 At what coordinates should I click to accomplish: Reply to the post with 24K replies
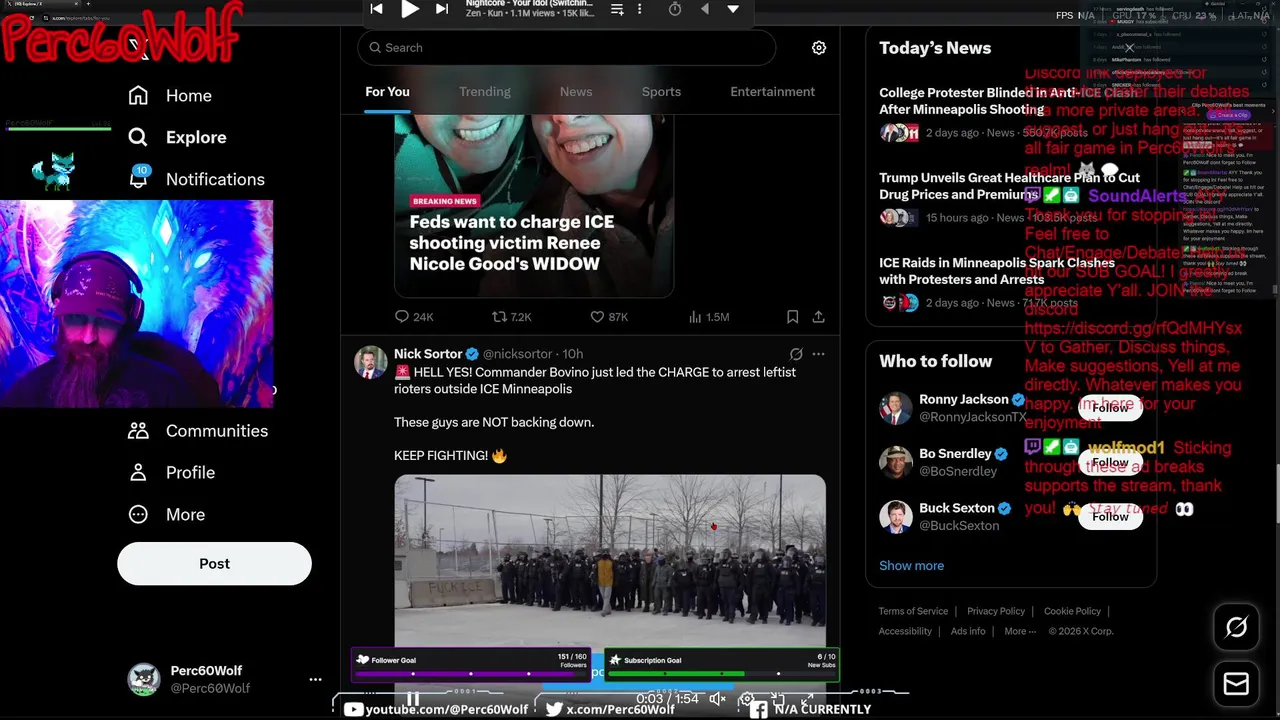pyautogui.click(x=414, y=317)
